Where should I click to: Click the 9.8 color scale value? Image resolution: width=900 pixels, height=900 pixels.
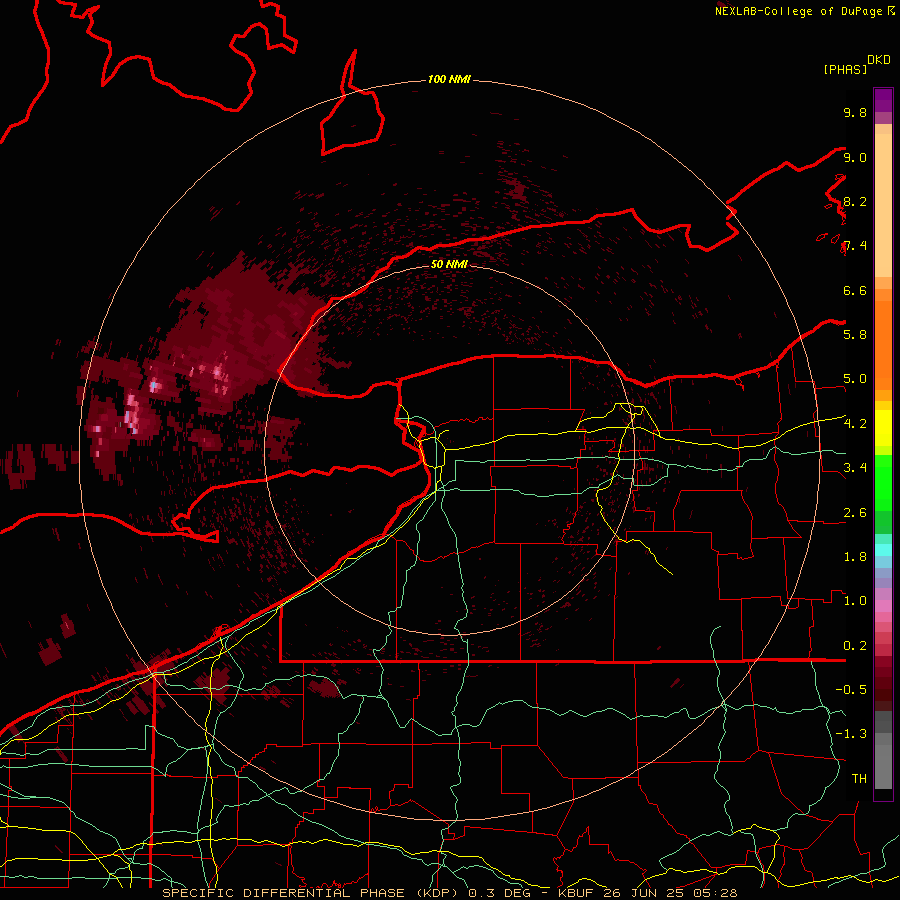(x=855, y=112)
